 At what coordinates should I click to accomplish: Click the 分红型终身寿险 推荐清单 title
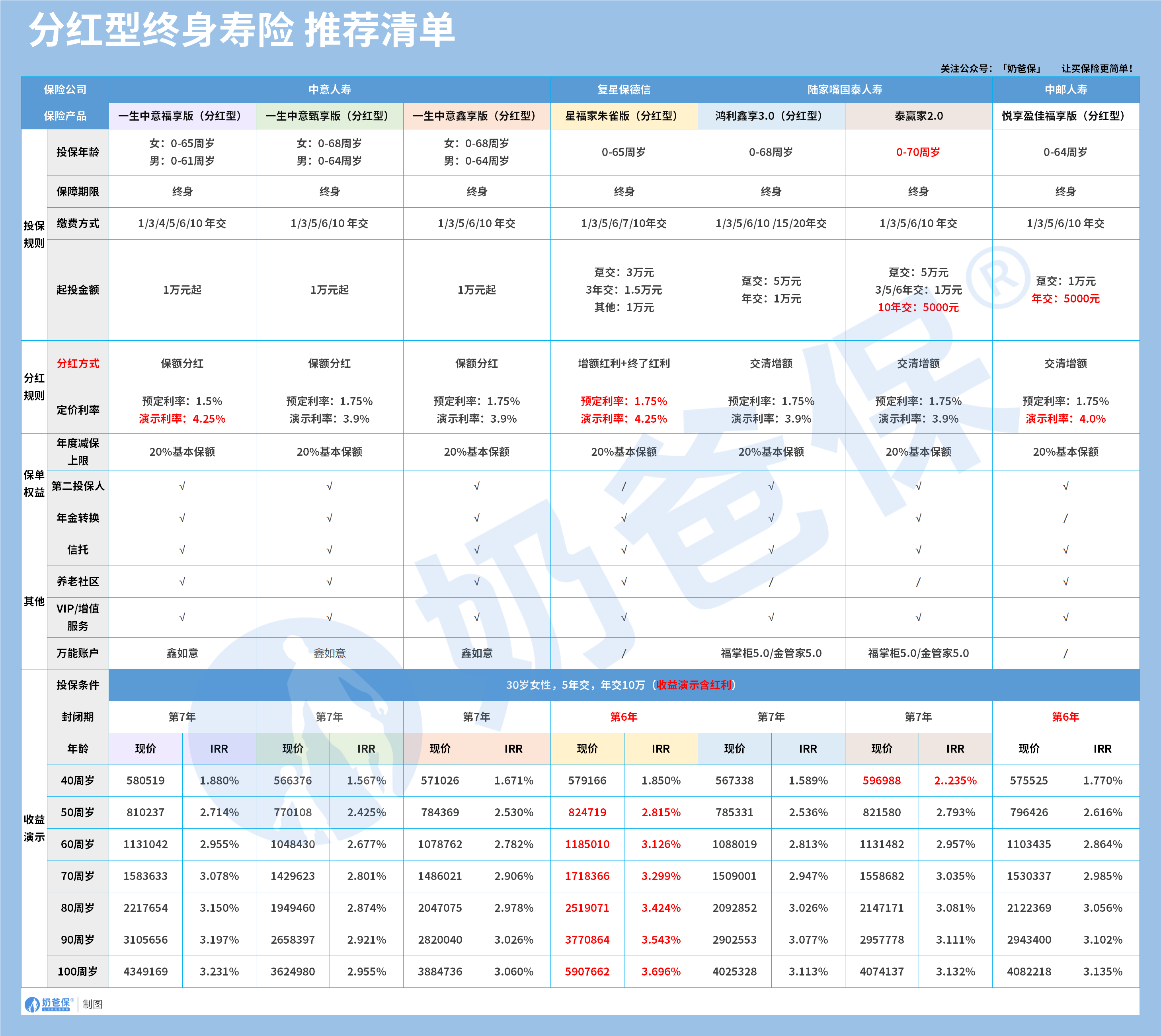click(x=241, y=29)
